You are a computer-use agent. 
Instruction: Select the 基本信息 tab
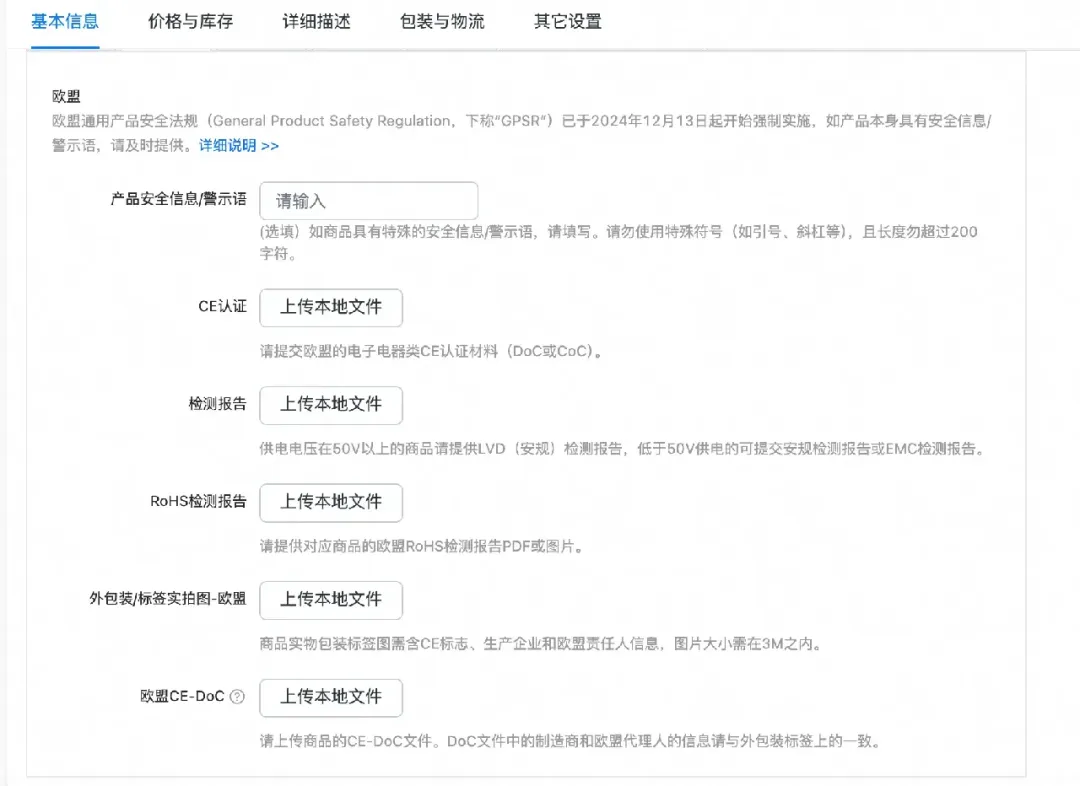click(x=64, y=21)
